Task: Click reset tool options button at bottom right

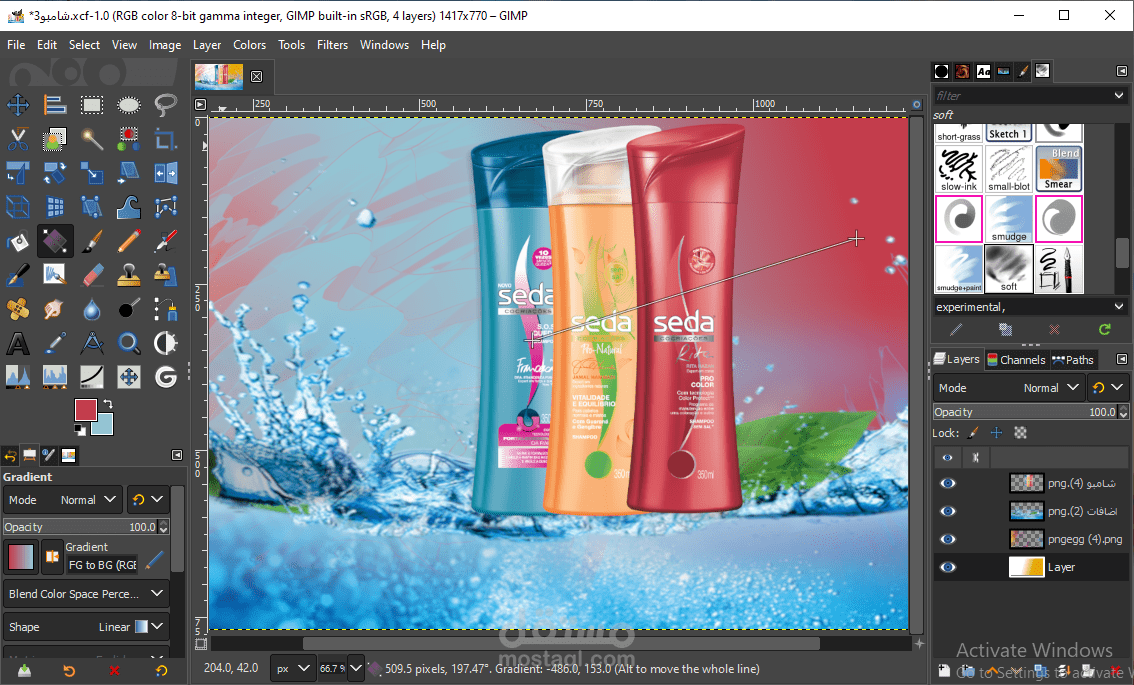Action: pos(161,671)
